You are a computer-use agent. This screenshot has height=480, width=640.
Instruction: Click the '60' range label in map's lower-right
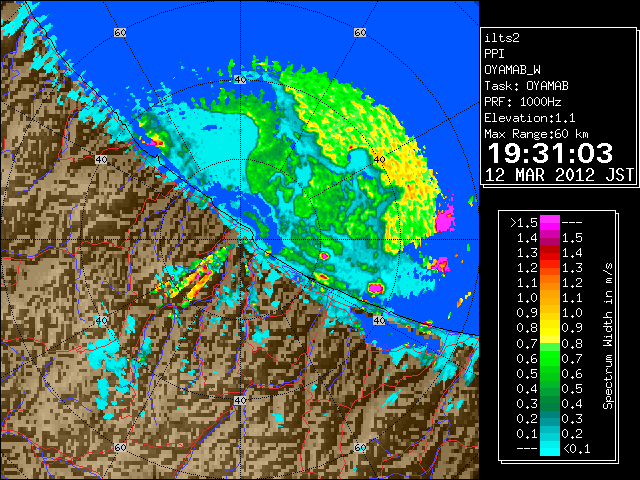point(360,447)
